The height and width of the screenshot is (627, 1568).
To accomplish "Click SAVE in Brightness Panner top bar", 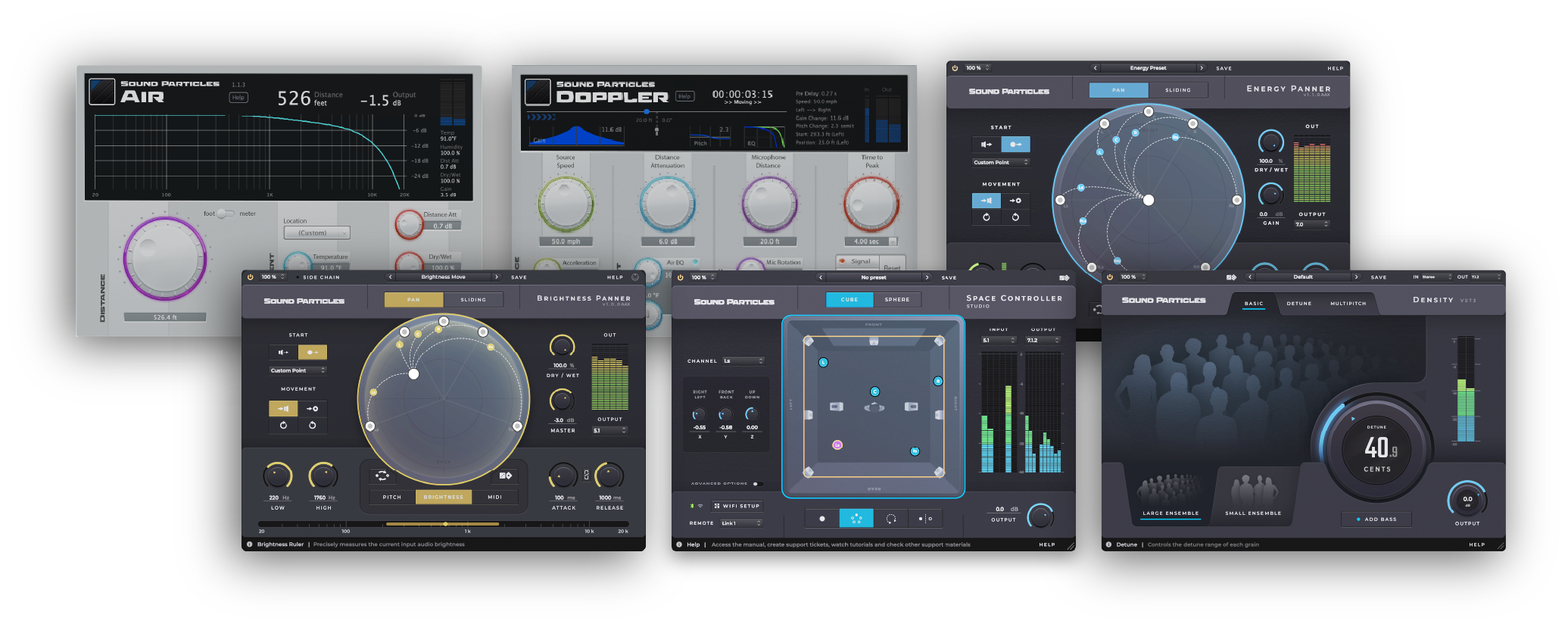I will click(519, 277).
